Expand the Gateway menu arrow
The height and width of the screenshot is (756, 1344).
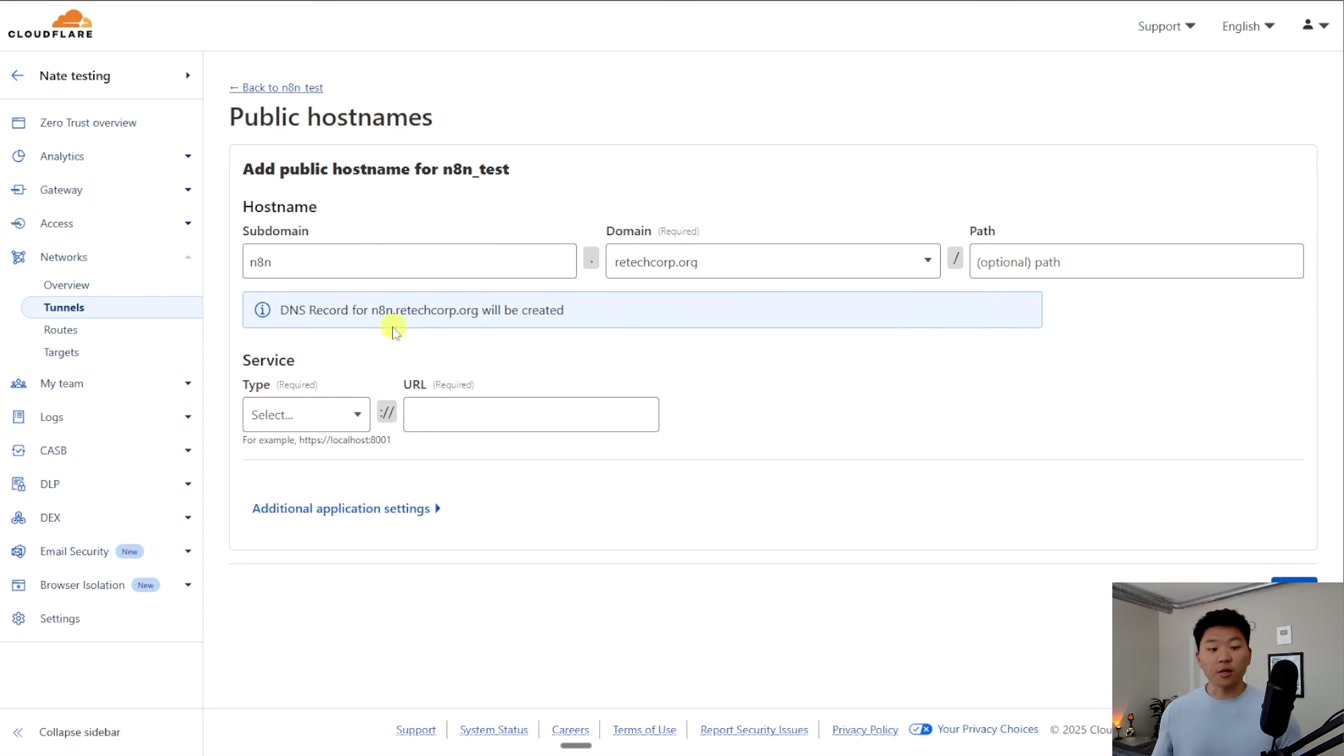187,190
